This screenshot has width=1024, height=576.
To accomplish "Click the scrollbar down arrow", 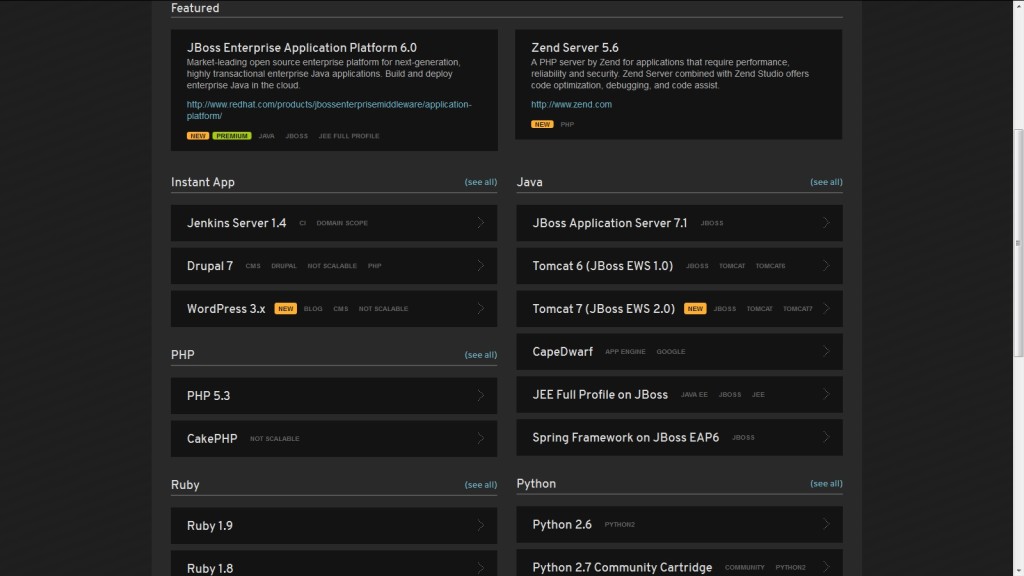I will (x=1018, y=571).
